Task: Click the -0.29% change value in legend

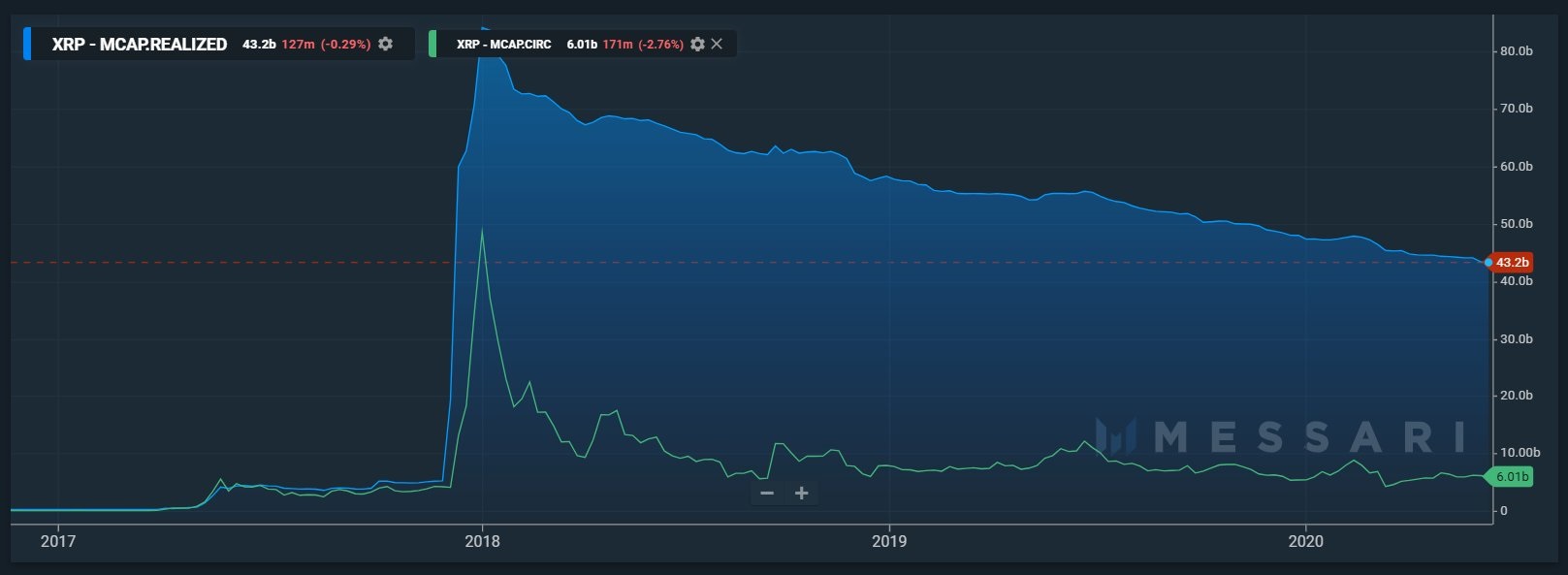Action: tap(345, 44)
